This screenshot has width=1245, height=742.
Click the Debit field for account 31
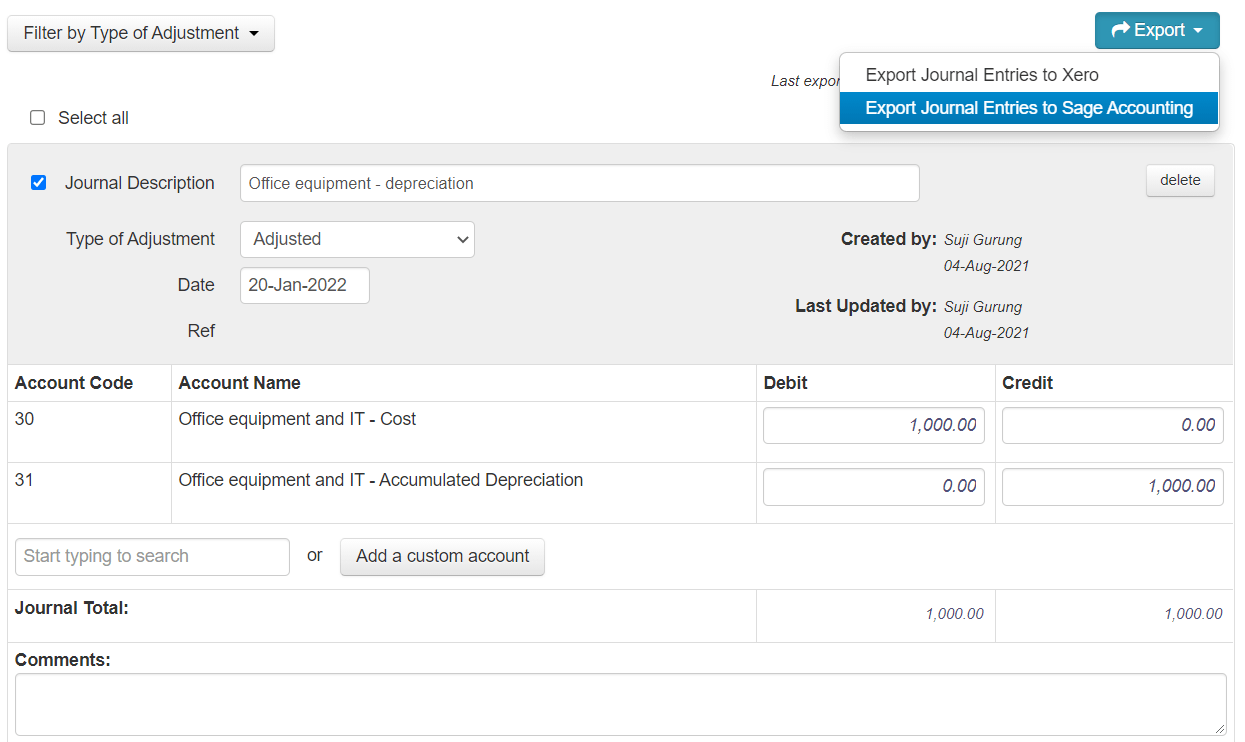tap(873, 486)
